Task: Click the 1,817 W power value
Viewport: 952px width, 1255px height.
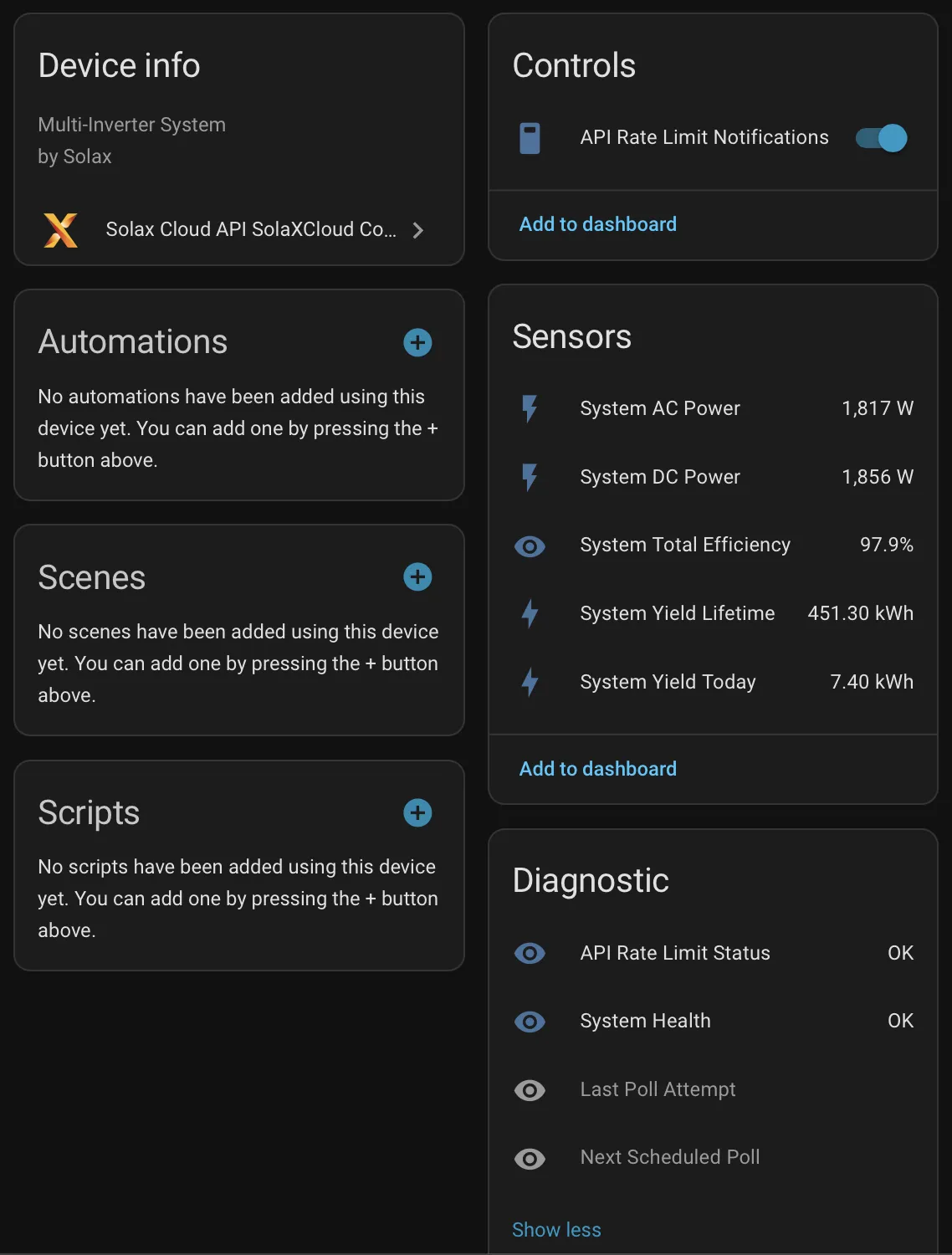Action: pyautogui.click(x=878, y=408)
